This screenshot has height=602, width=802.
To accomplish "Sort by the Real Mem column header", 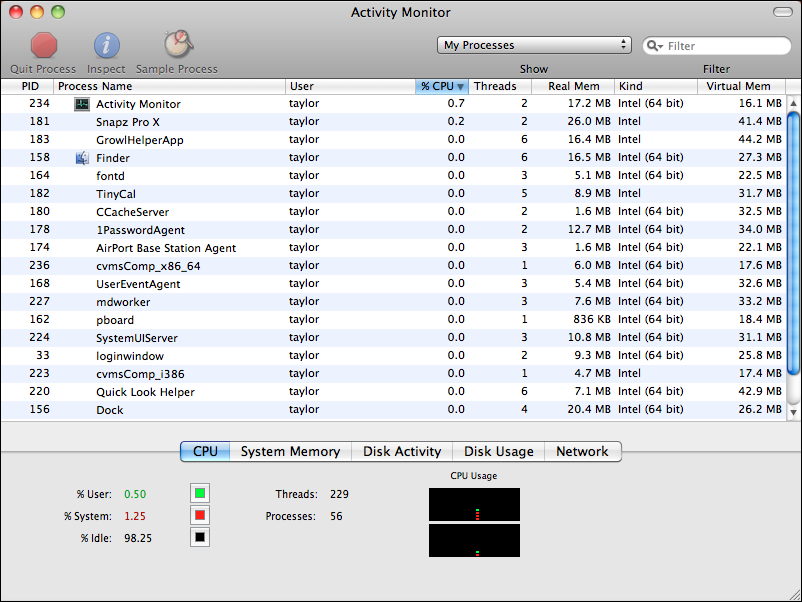I will 573,86.
